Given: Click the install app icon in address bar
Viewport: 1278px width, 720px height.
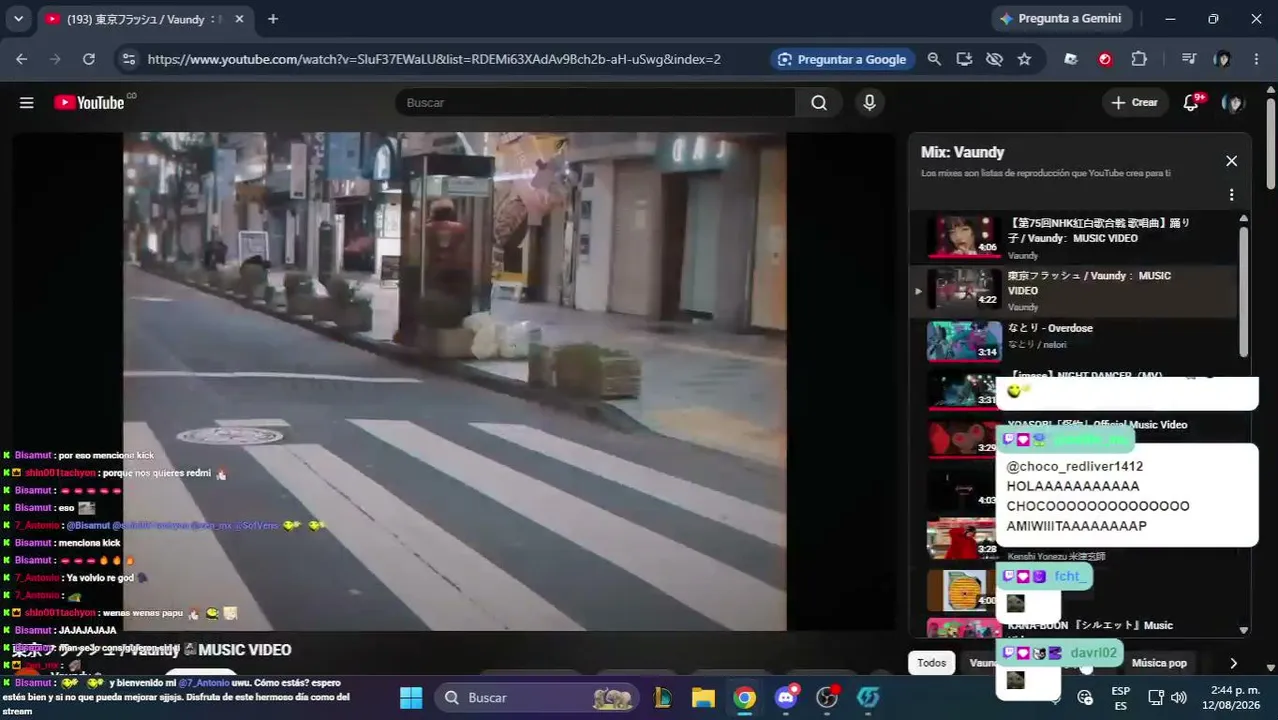Looking at the screenshot, I should click(x=964, y=59).
